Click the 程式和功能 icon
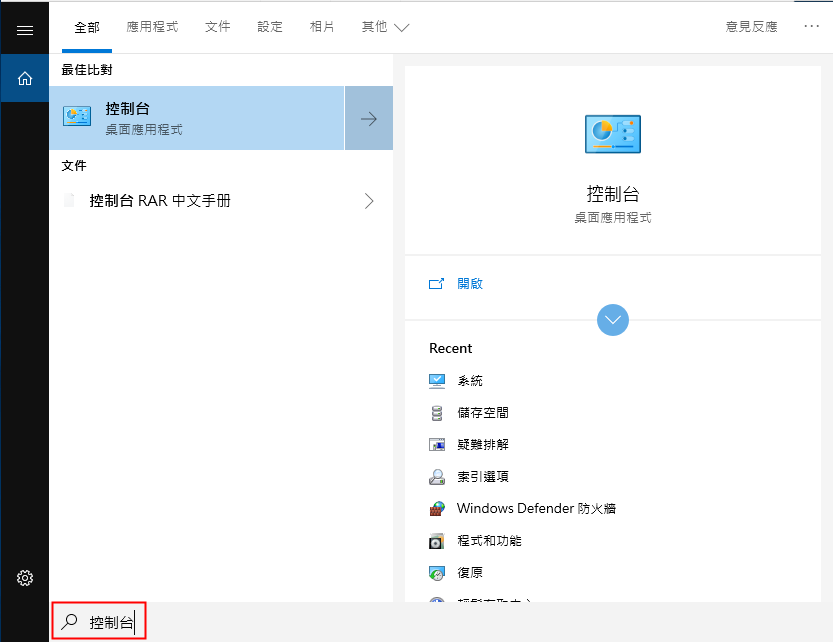833x642 pixels. pos(437,541)
